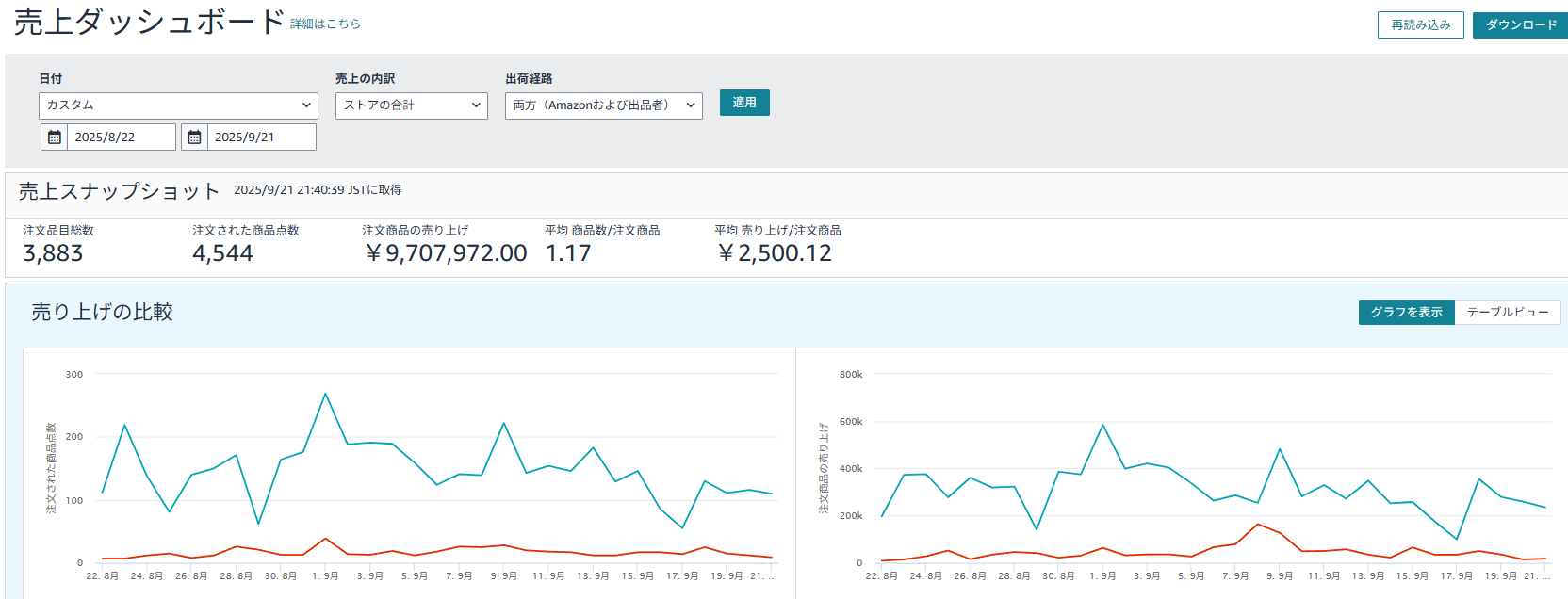The width and height of the screenshot is (1568, 599).
Task: Click the 売上スナップショット heading
Action: (x=119, y=191)
